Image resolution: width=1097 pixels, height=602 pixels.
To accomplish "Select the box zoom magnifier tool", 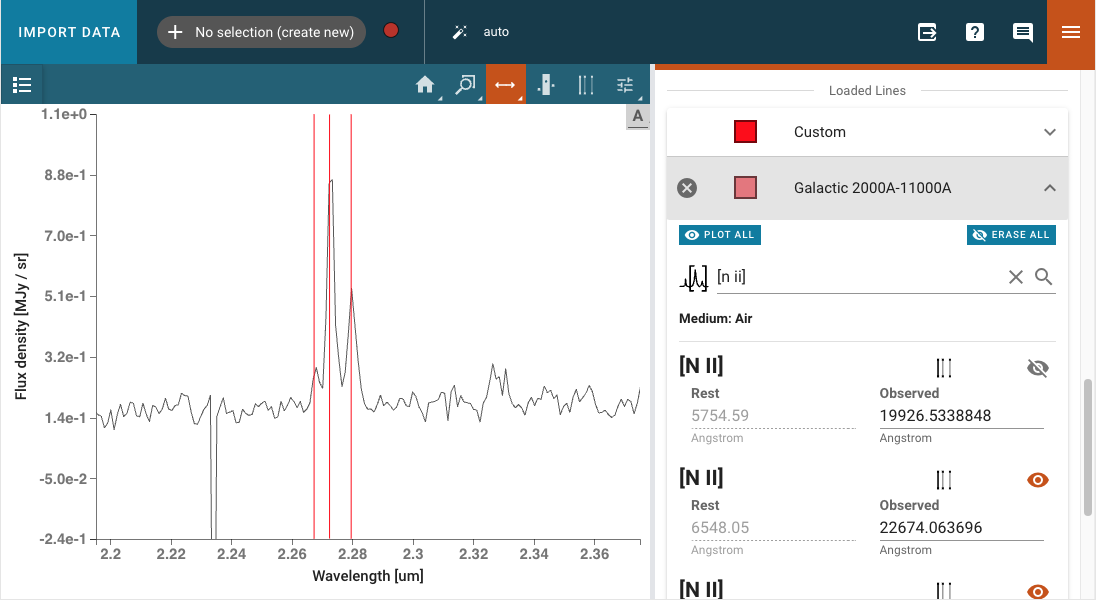I will pos(465,85).
